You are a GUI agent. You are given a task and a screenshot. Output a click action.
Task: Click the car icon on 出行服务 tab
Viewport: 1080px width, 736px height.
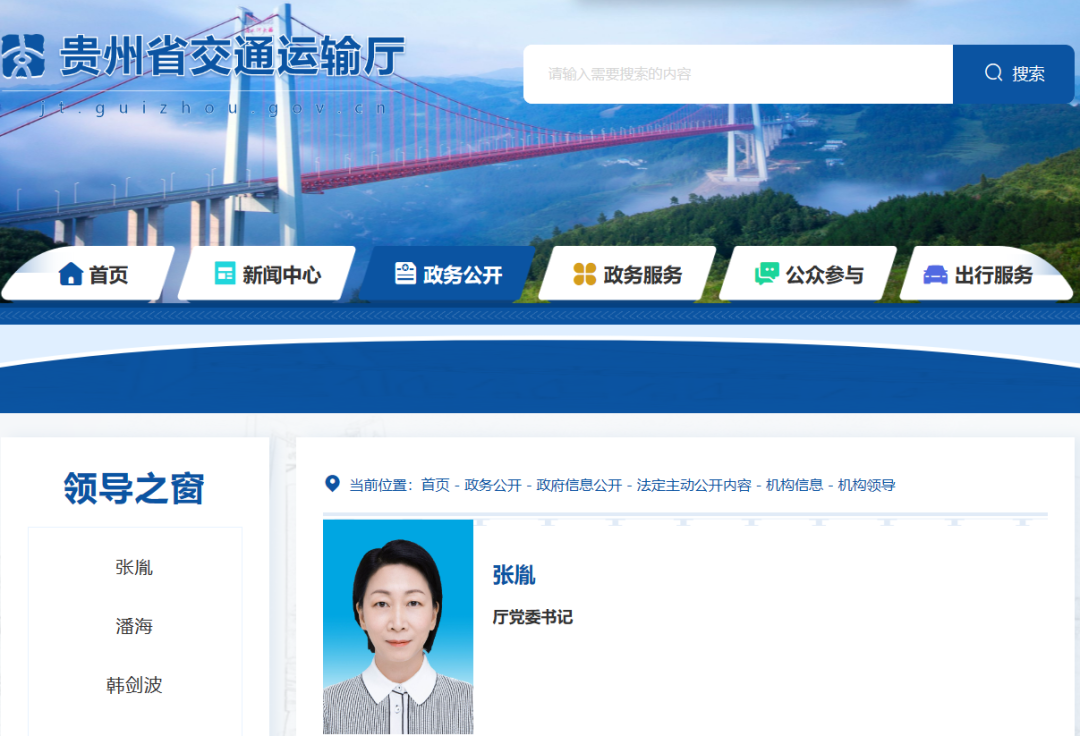coord(935,274)
